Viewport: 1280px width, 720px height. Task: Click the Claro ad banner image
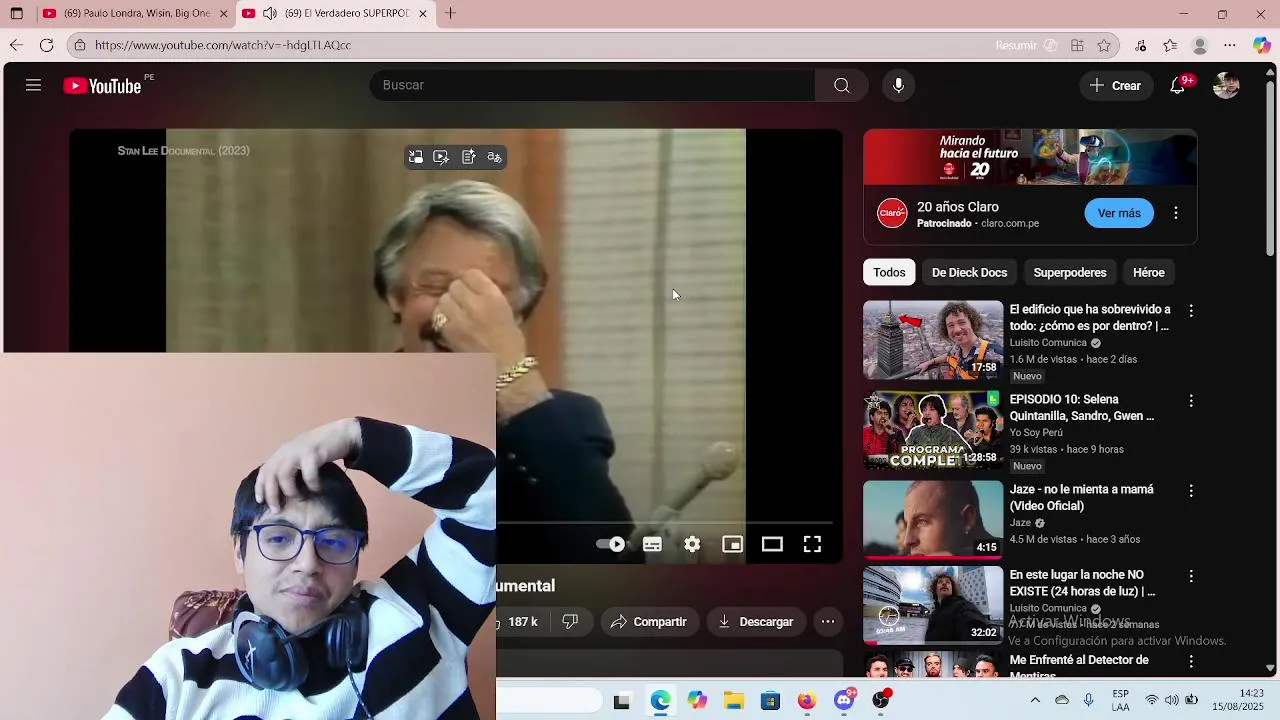1030,157
